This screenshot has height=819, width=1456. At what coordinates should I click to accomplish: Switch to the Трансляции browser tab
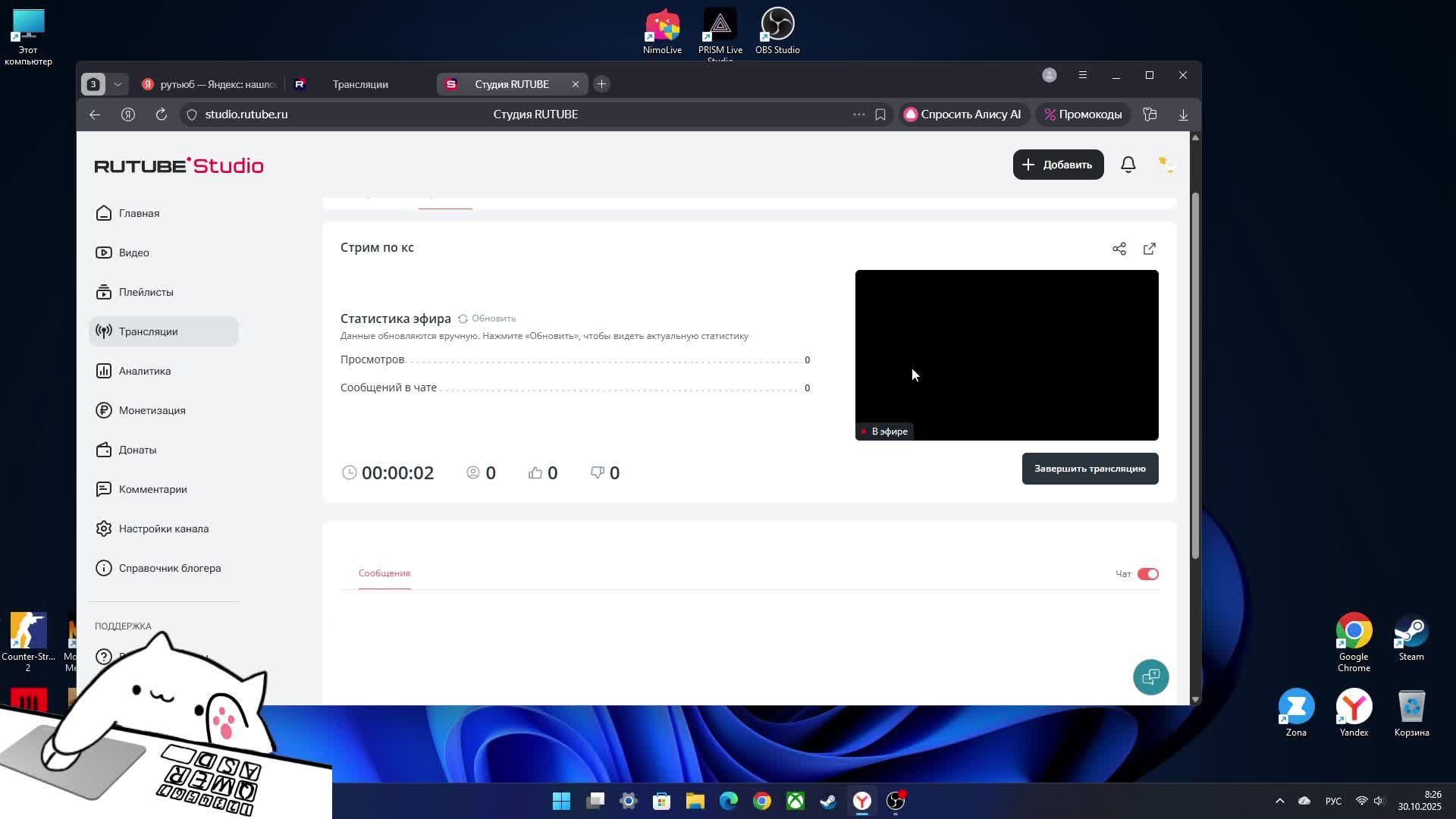(x=359, y=84)
